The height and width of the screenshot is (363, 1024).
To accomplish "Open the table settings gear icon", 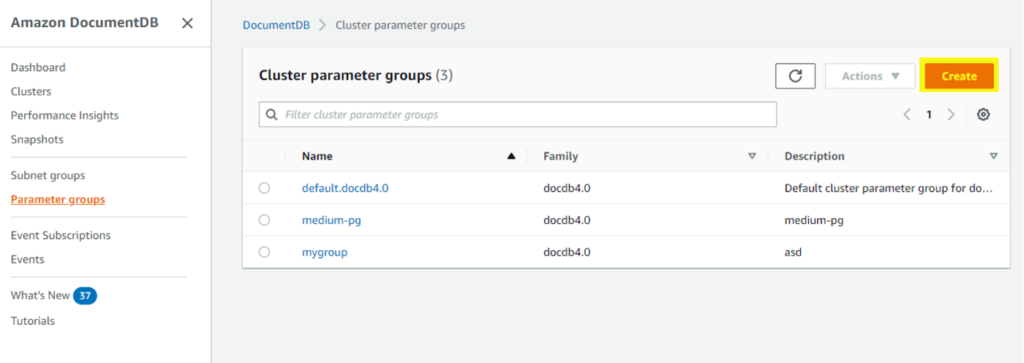I will [983, 115].
